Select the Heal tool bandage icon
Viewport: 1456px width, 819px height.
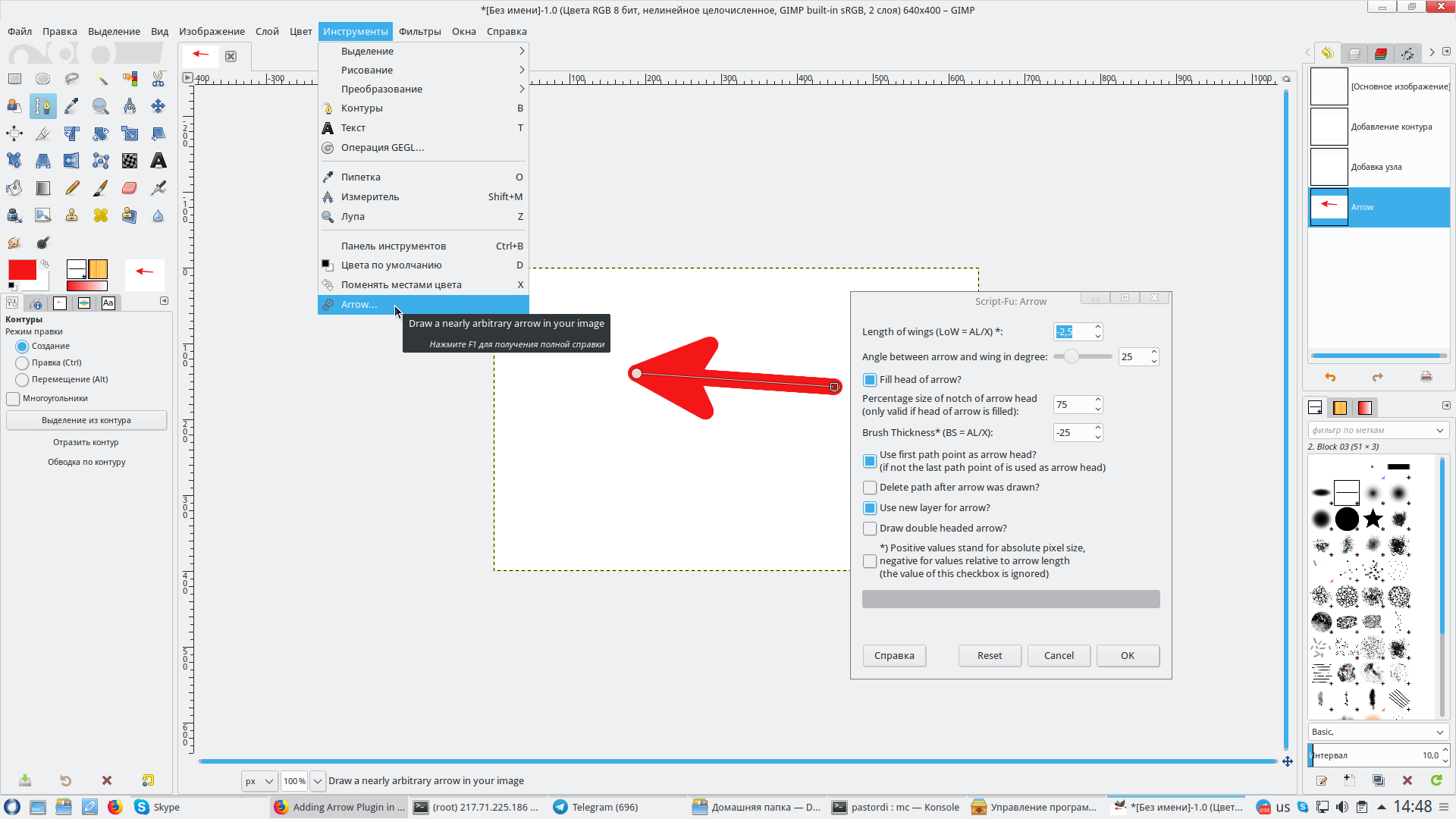pyautogui.click(x=101, y=215)
